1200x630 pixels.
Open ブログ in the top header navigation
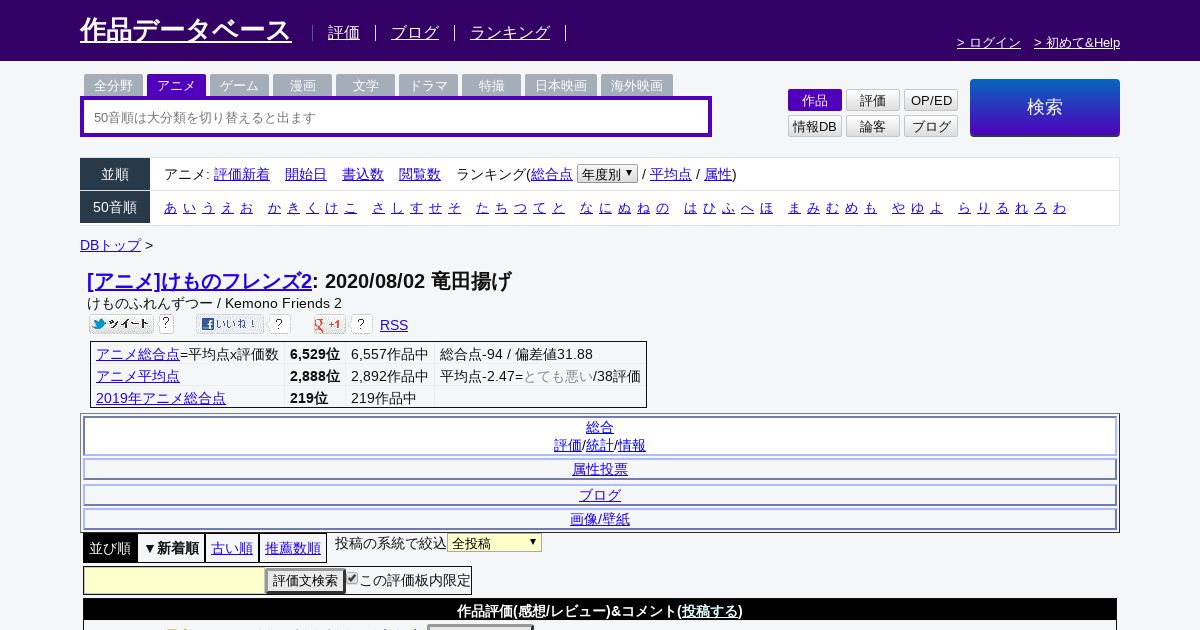pos(415,33)
